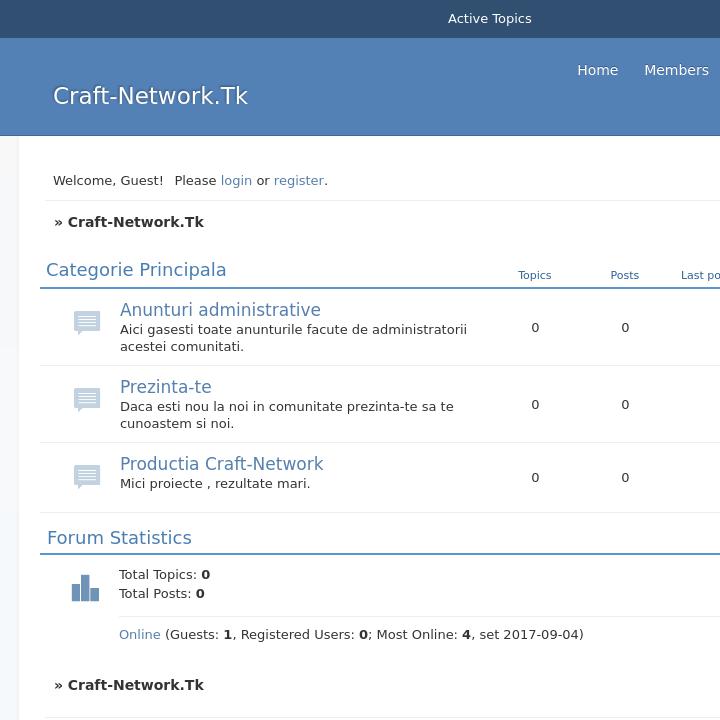Click the Prezinta-te forum speech bubble icon

87,399
